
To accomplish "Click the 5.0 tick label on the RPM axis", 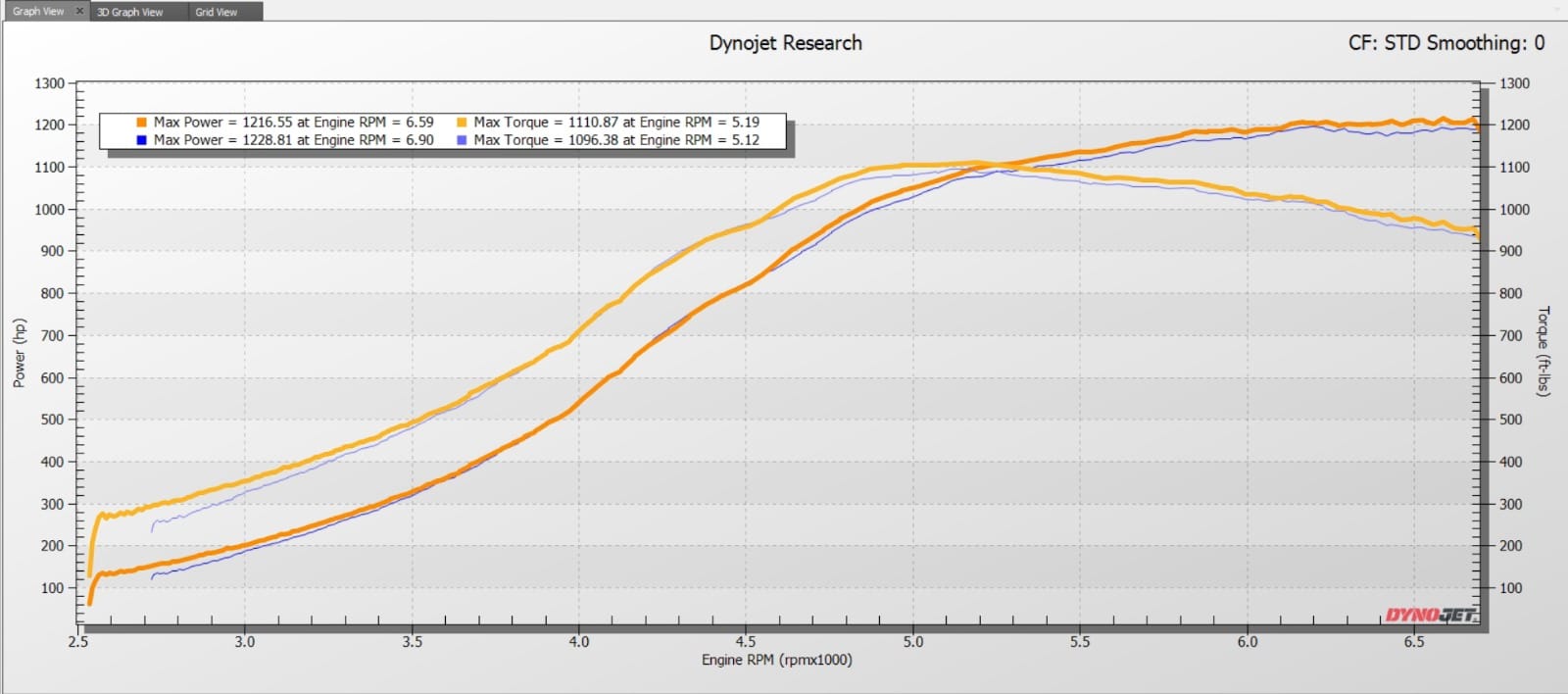I will point(912,642).
